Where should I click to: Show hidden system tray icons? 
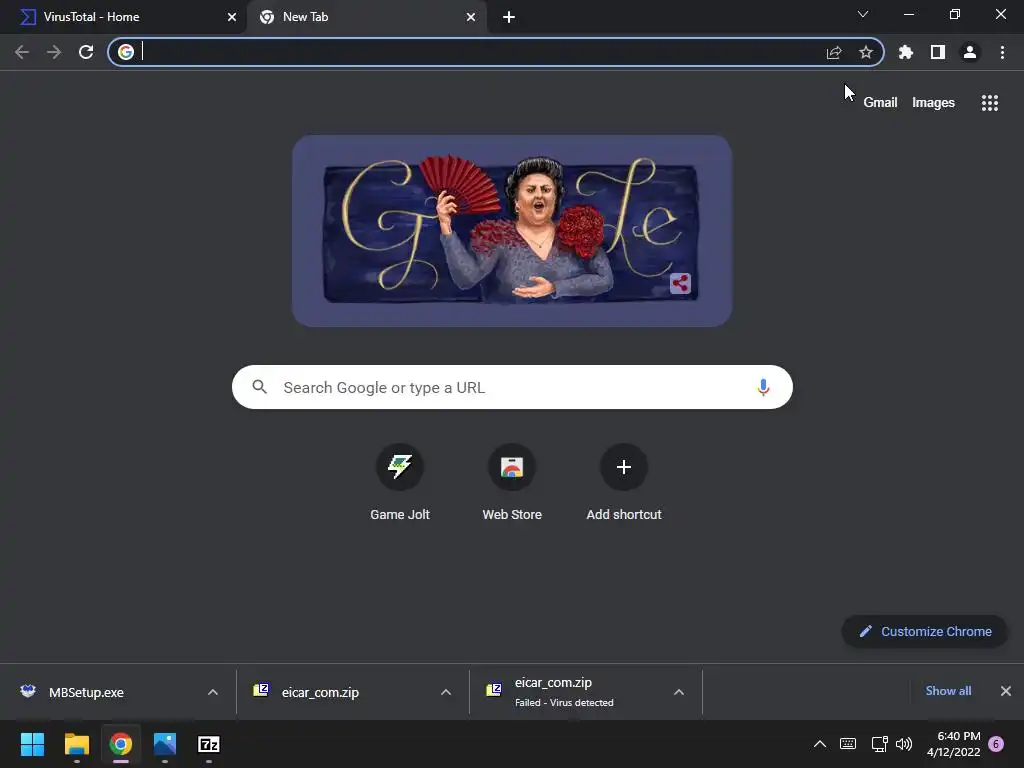(820, 744)
